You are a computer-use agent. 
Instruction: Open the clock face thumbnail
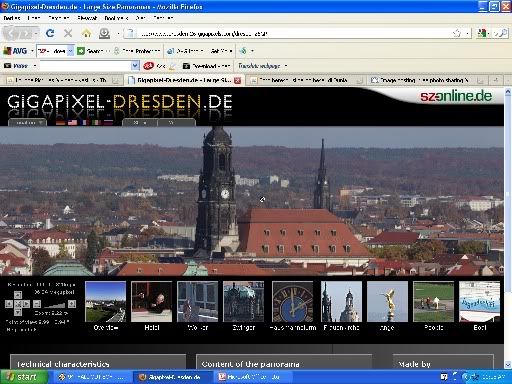click(293, 301)
